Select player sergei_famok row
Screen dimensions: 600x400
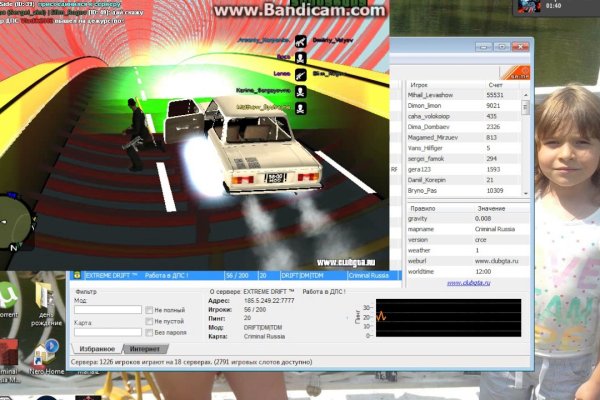point(464,158)
